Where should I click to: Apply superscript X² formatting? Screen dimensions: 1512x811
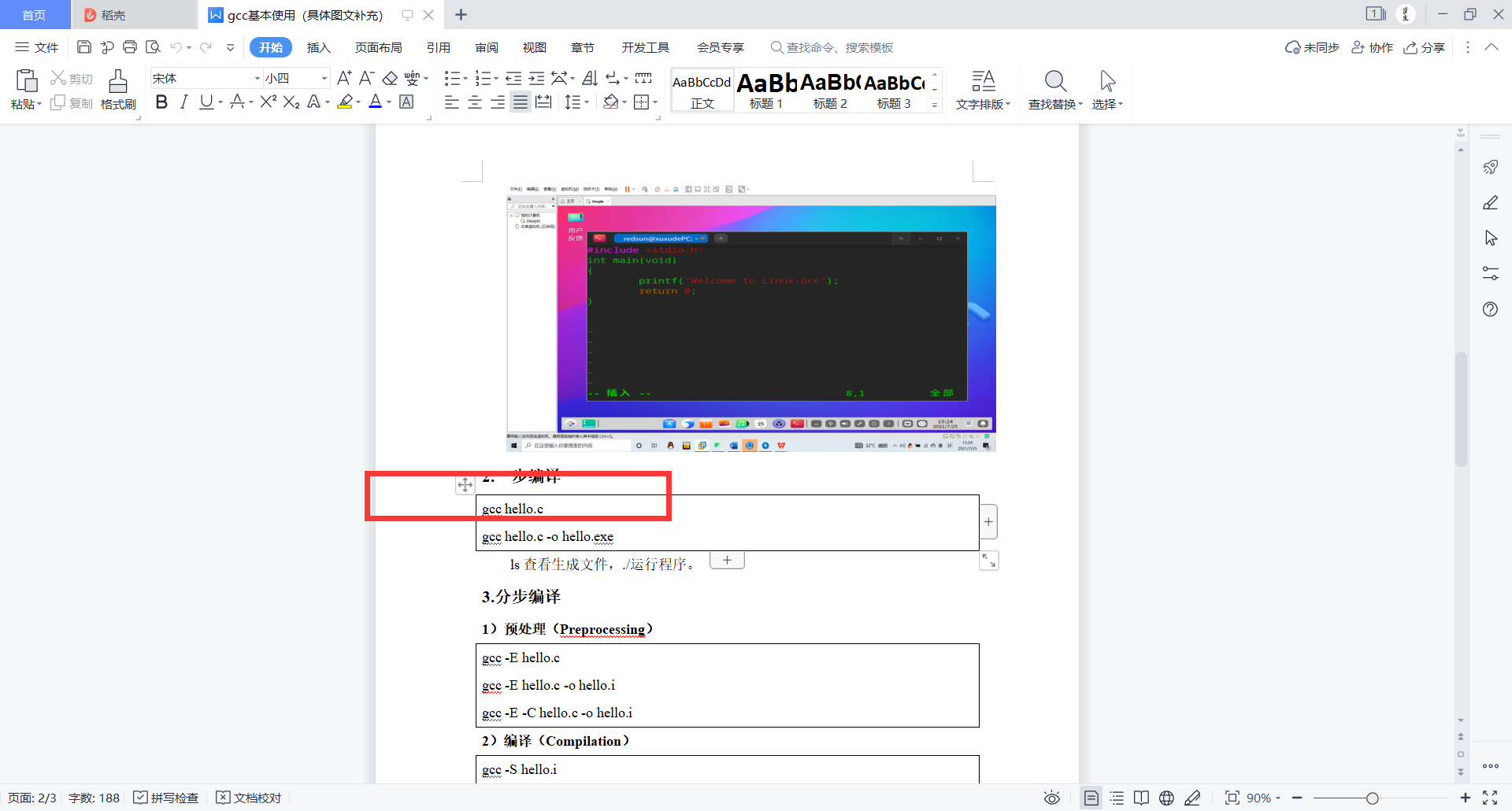[x=268, y=102]
